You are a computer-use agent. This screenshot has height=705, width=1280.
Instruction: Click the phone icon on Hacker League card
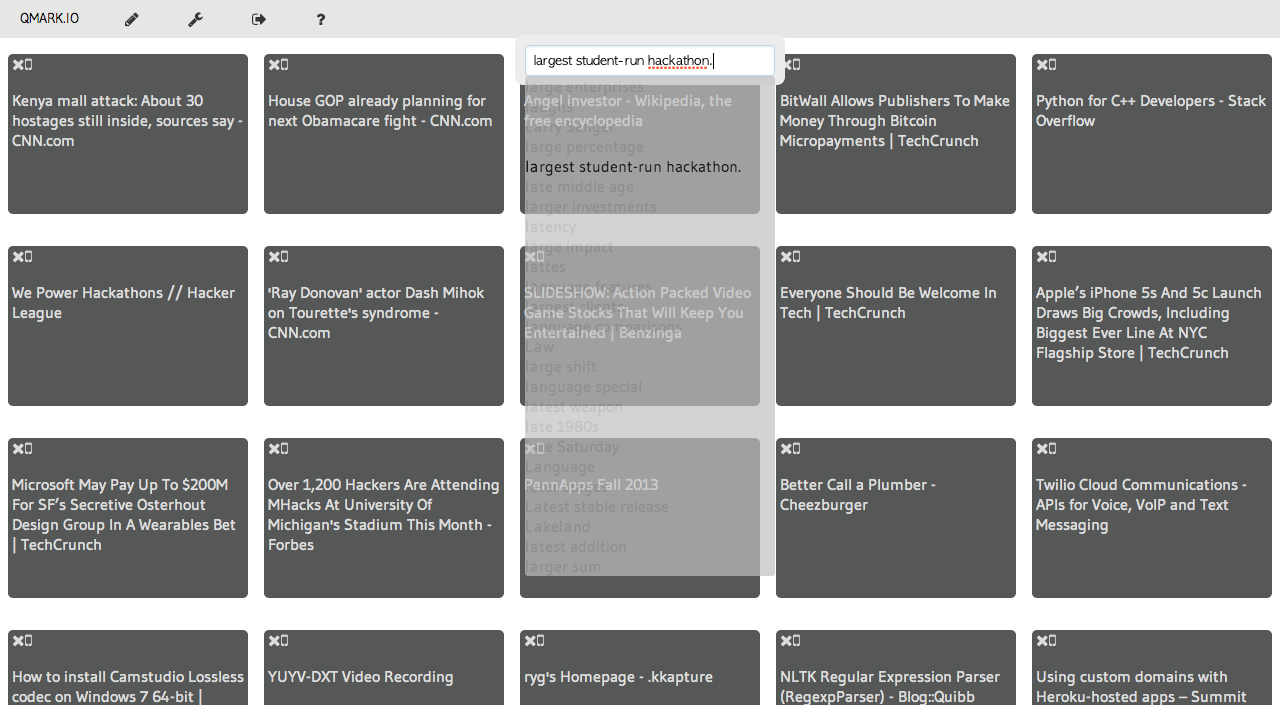click(29, 257)
